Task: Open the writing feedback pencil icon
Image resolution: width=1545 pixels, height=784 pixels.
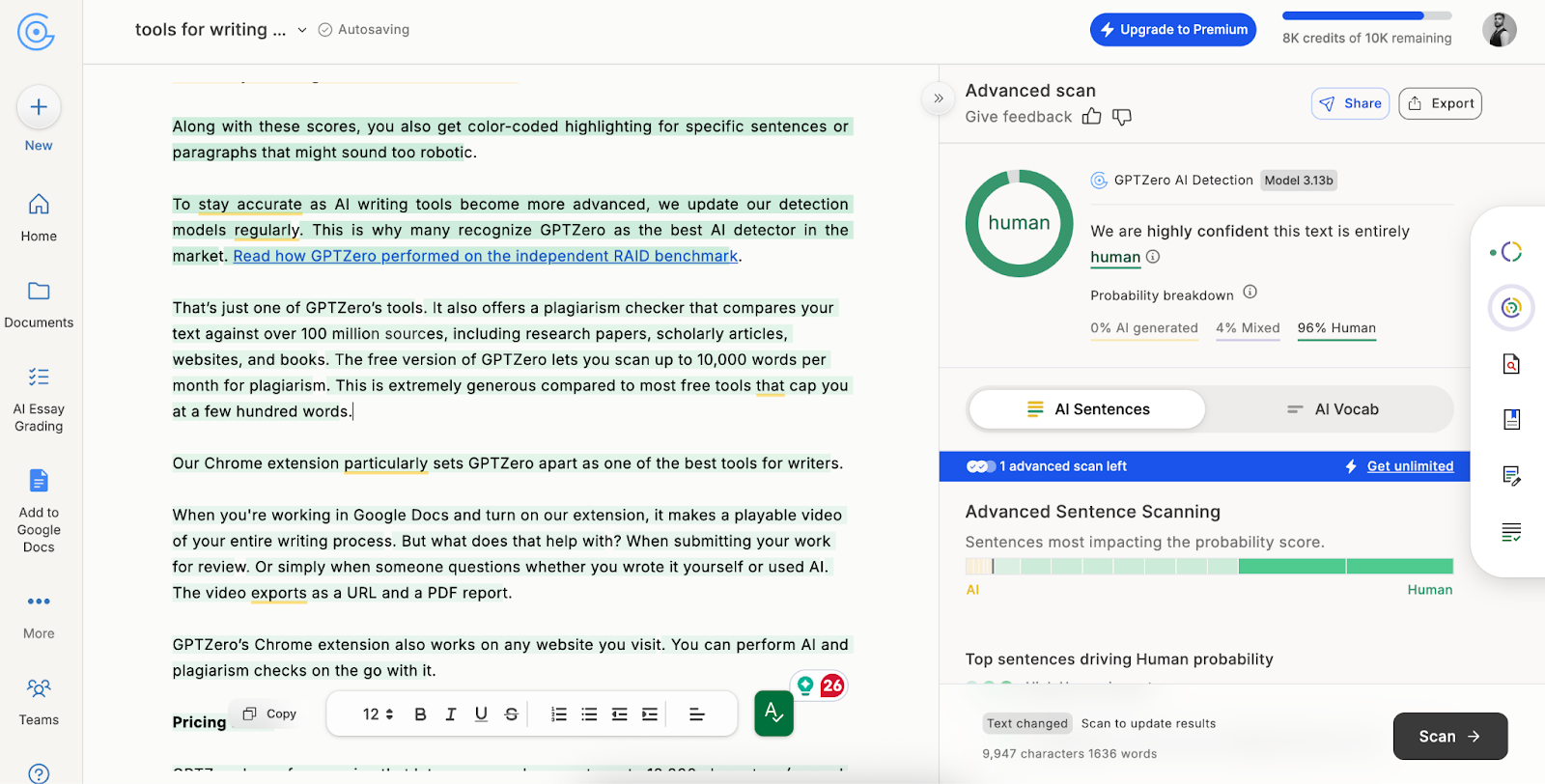Action: click(1511, 475)
